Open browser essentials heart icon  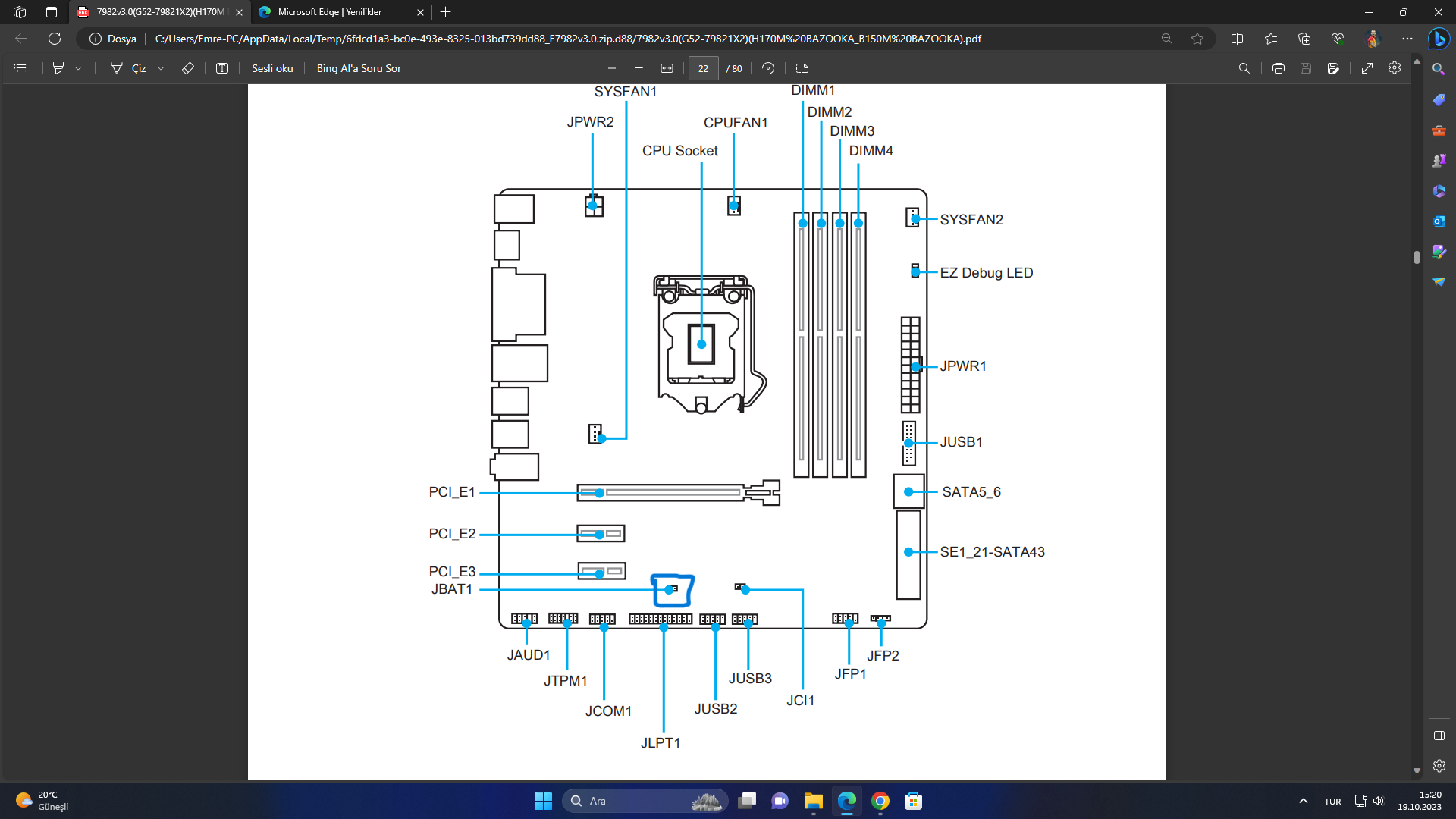[1338, 39]
